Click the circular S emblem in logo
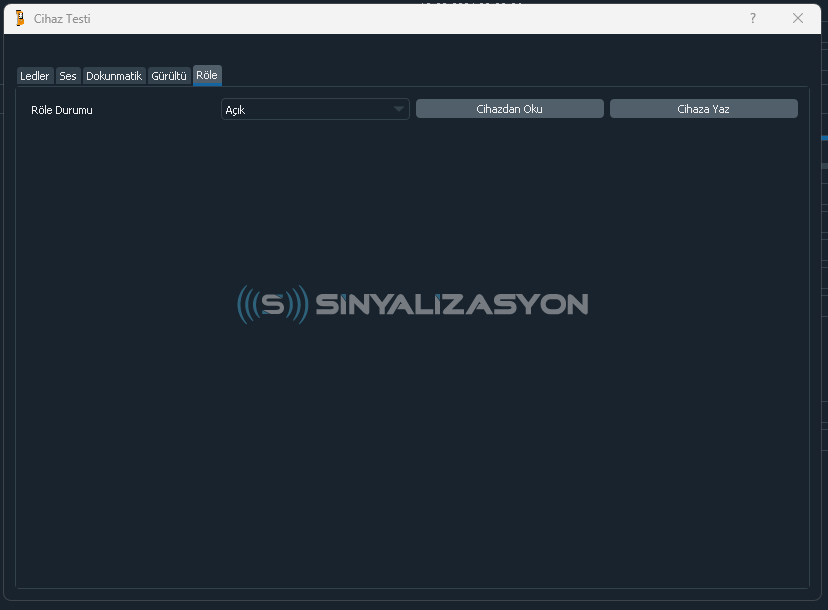This screenshot has width=828, height=610. coord(273,304)
